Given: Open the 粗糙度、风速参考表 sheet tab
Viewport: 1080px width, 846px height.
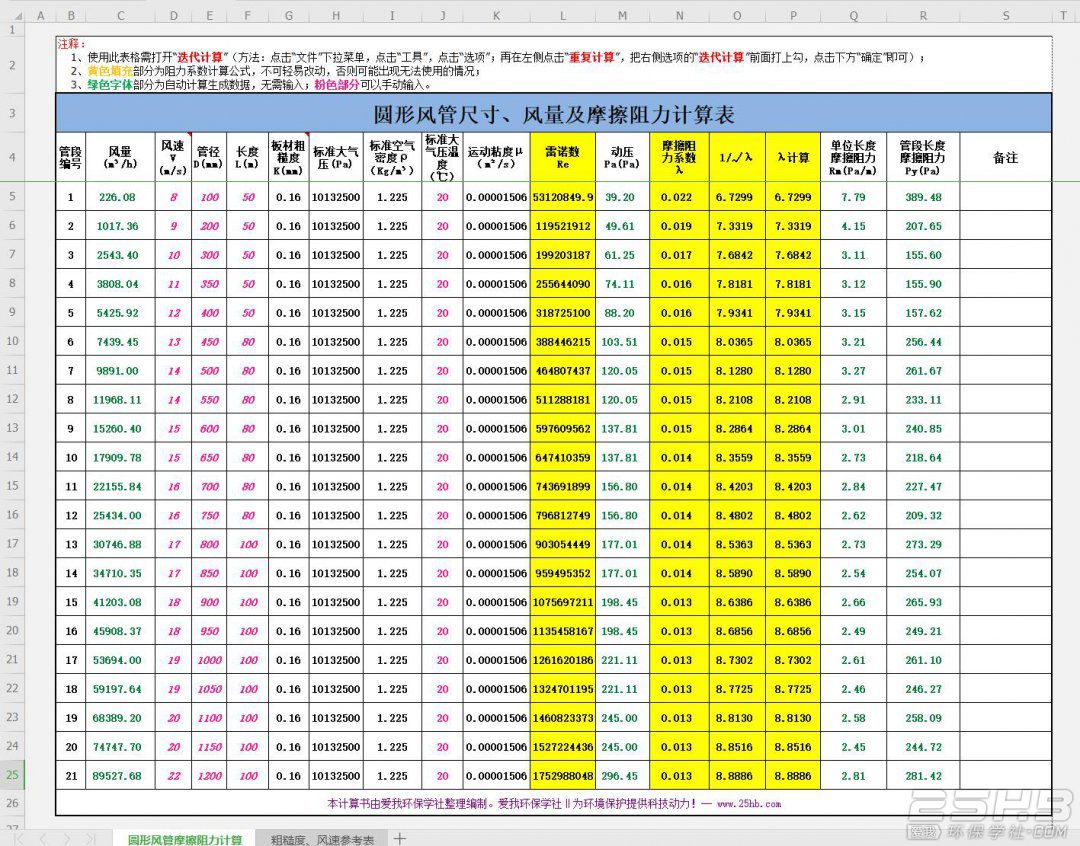Looking at the screenshot, I should click(322, 839).
